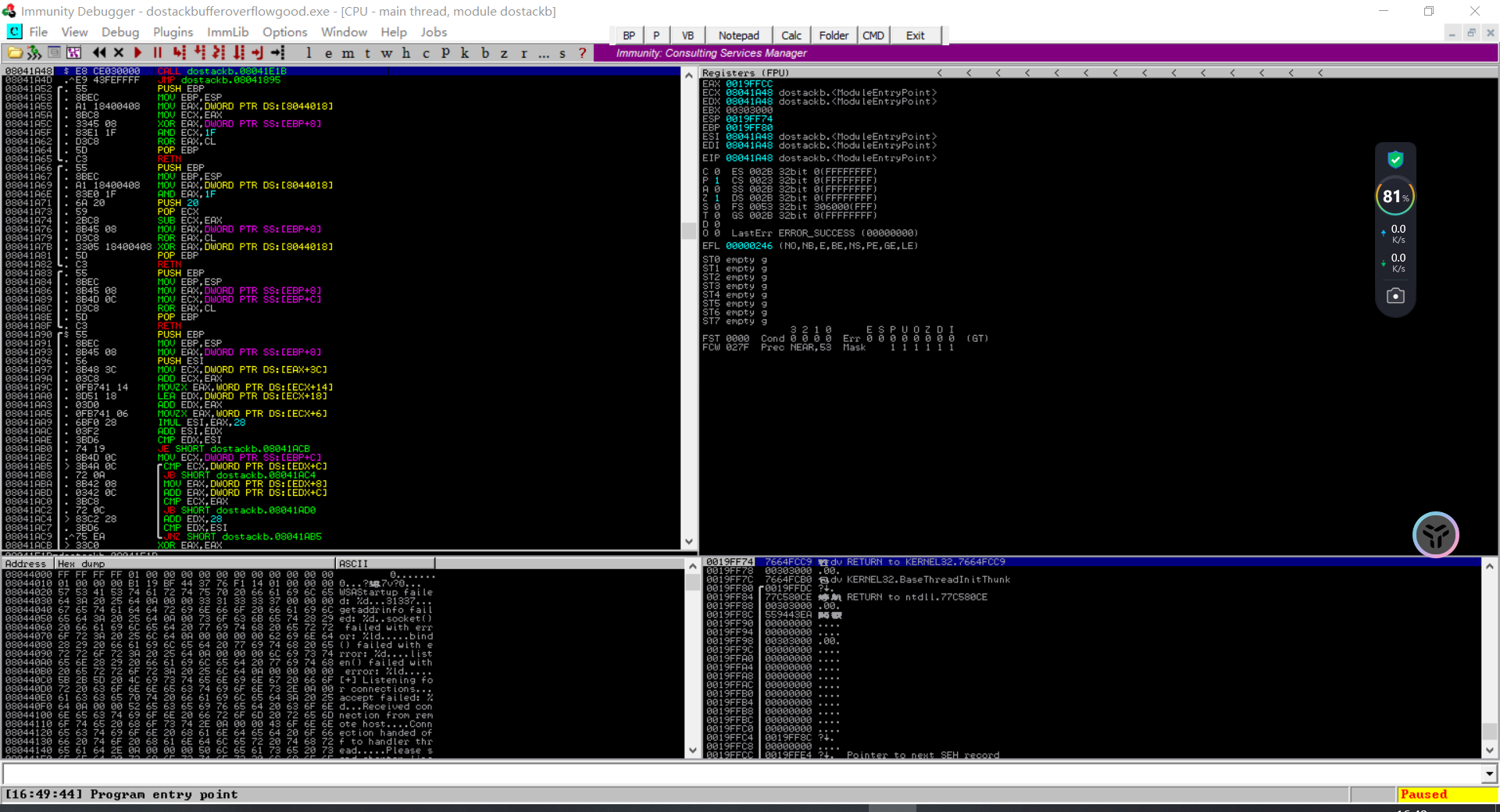
Task: Click the running-man Python script icon
Action: 34,52
